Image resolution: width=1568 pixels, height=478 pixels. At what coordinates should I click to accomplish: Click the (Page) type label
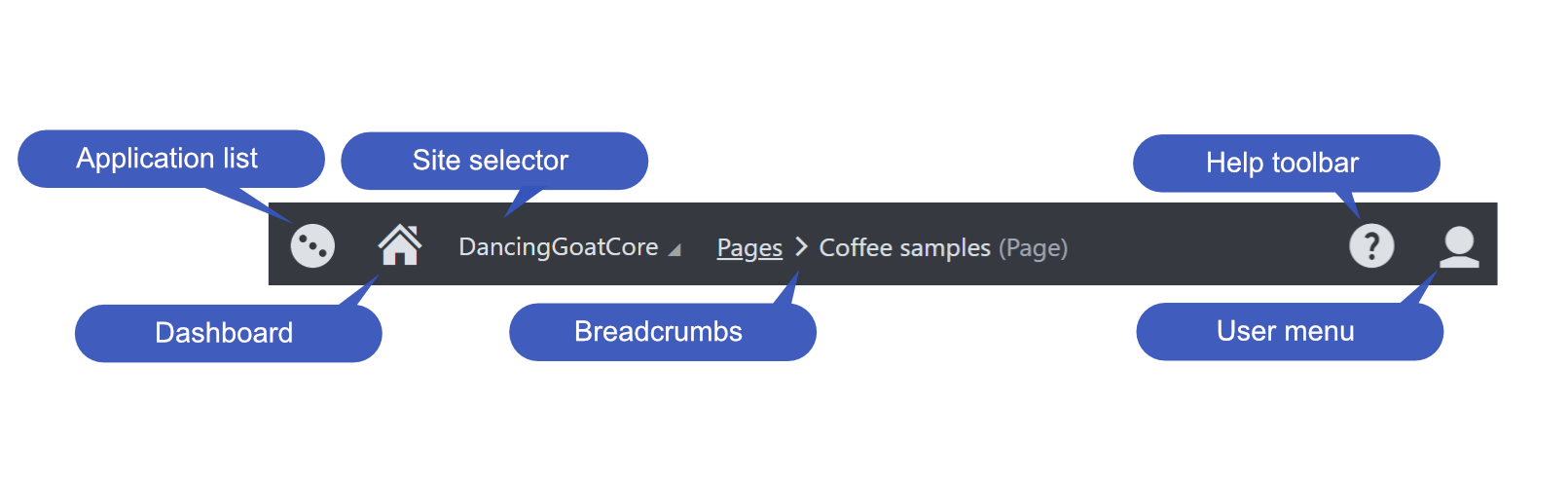(1033, 248)
